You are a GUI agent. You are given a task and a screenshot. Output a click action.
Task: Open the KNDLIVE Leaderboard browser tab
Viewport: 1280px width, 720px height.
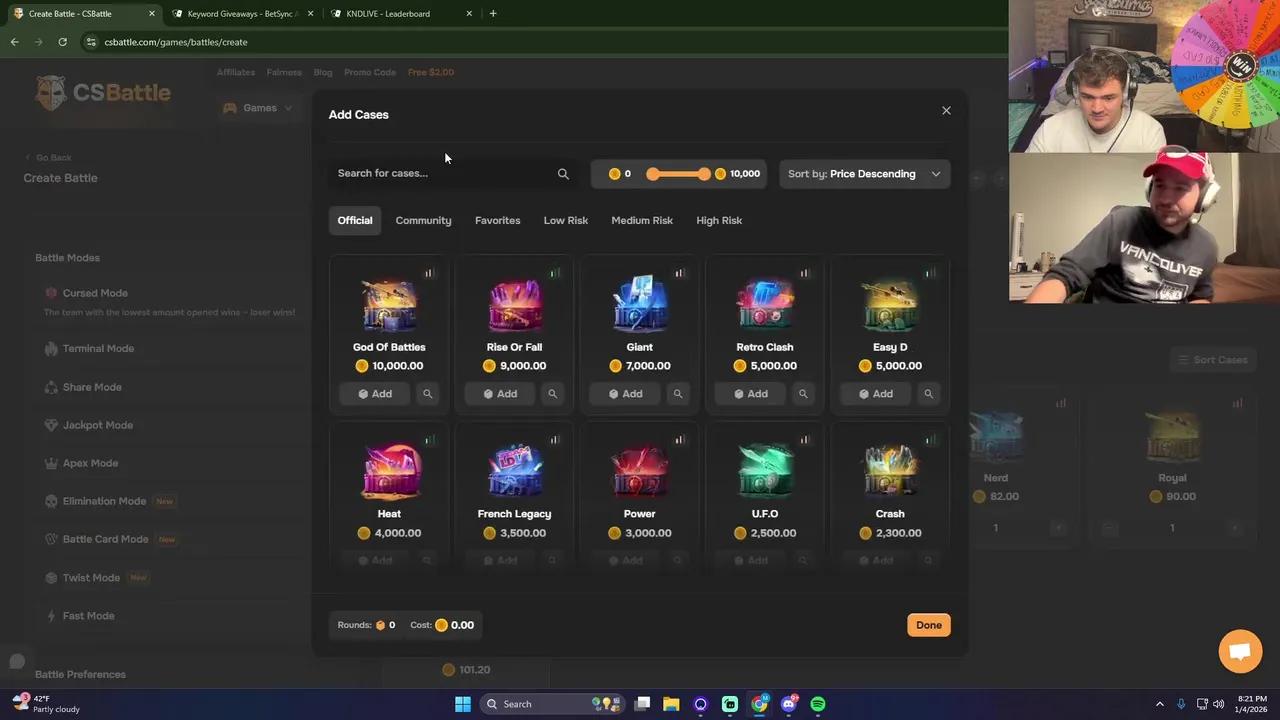point(388,13)
